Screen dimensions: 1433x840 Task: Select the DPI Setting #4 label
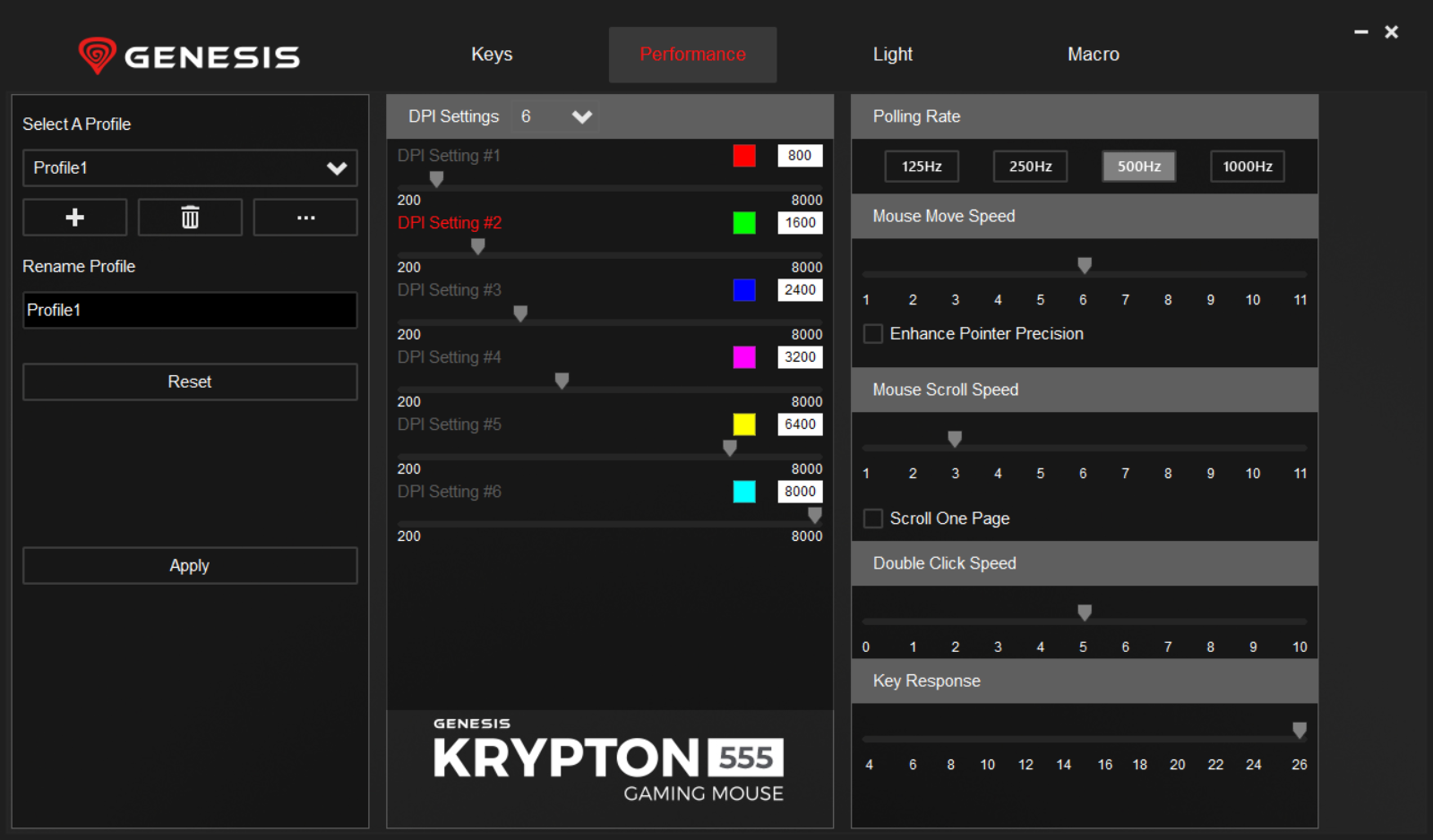[x=450, y=357]
